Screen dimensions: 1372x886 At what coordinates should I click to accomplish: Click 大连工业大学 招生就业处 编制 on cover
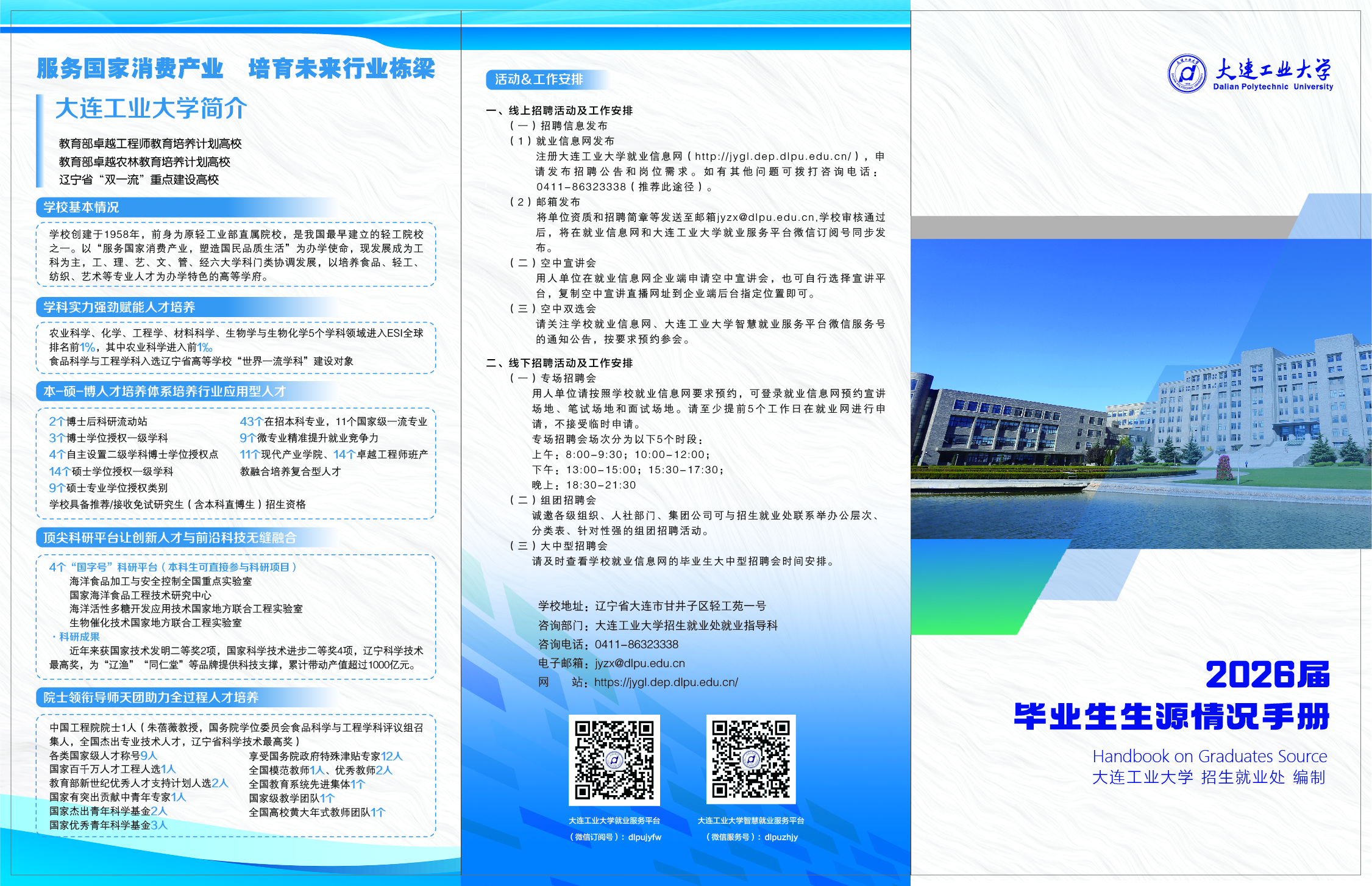(x=1209, y=777)
